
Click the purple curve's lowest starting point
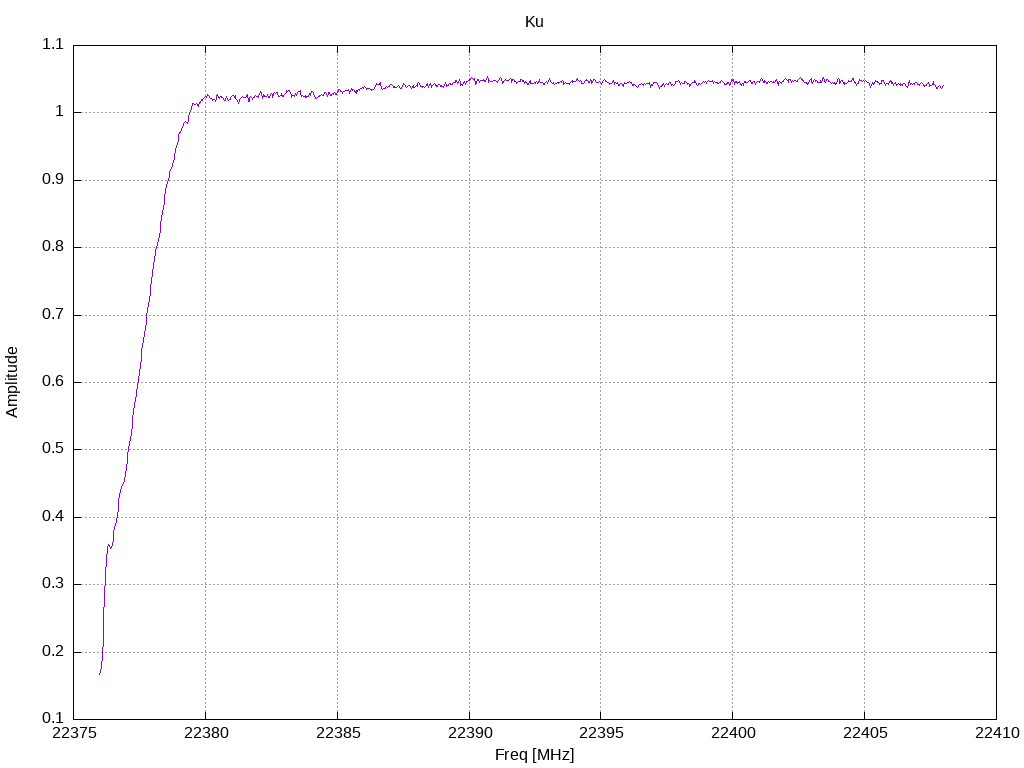point(100,673)
